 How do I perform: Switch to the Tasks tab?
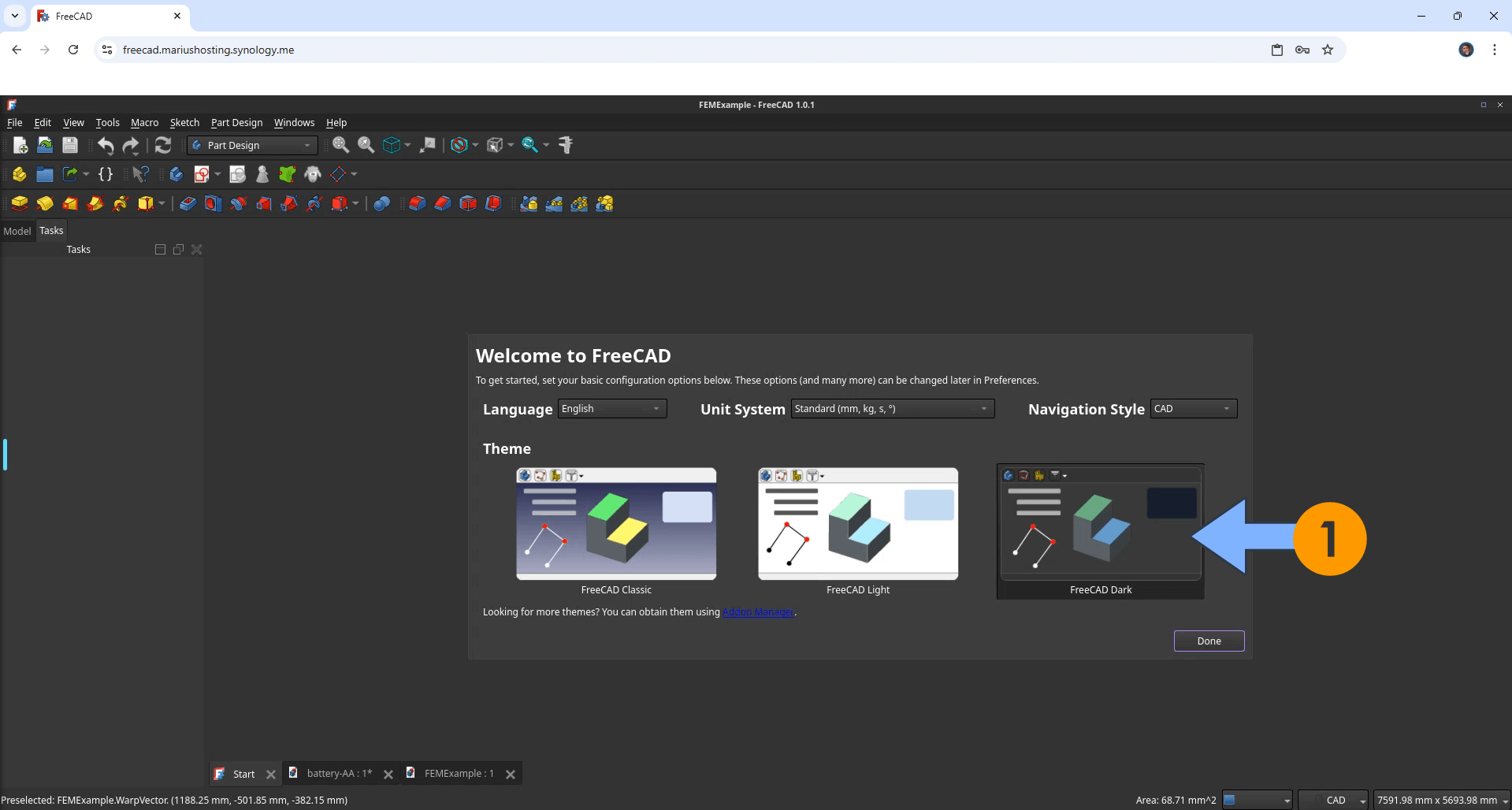[51, 231]
